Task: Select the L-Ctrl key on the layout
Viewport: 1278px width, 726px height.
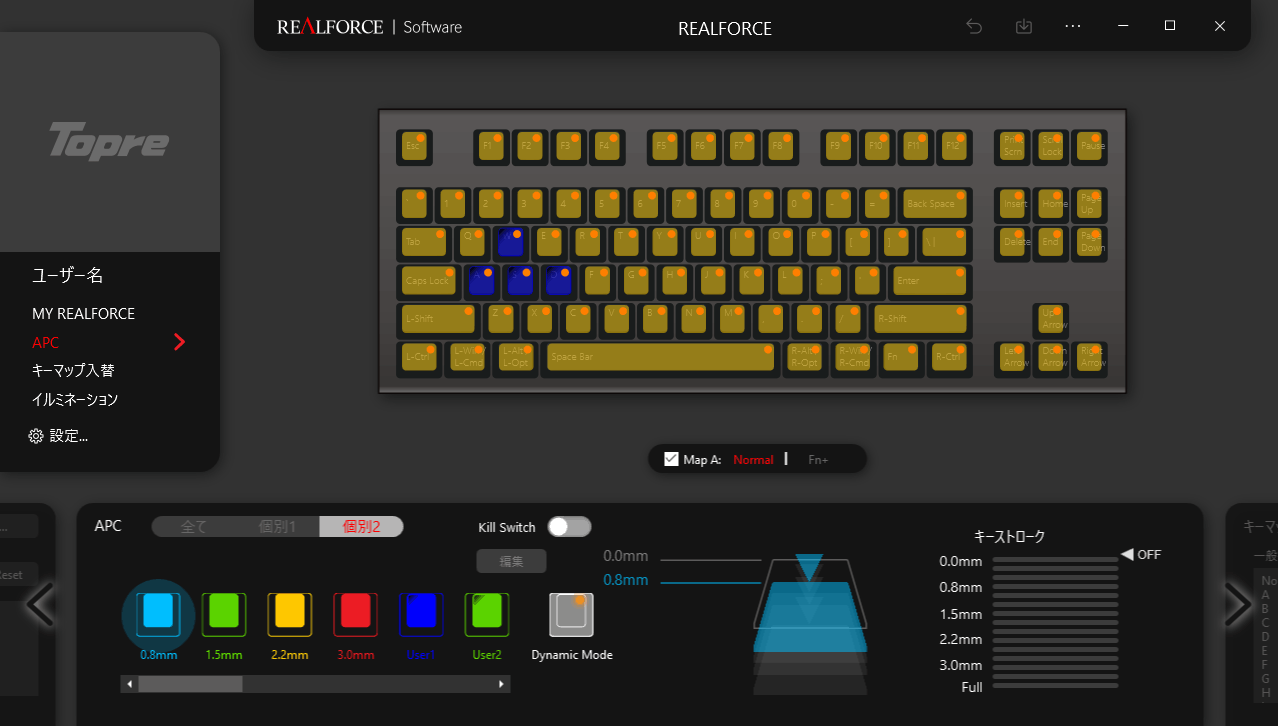Action: (419, 357)
